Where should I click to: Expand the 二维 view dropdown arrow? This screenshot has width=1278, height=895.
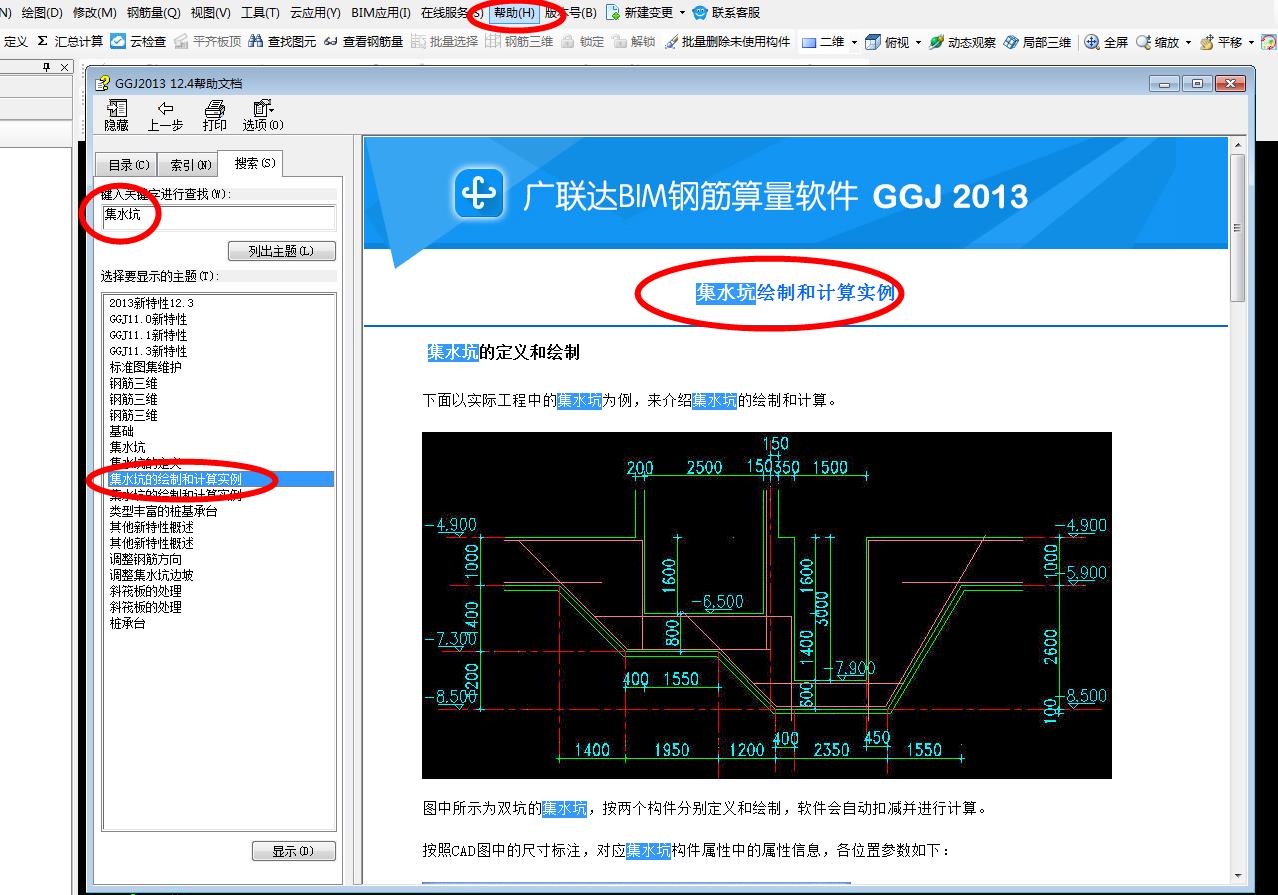tap(854, 42)
